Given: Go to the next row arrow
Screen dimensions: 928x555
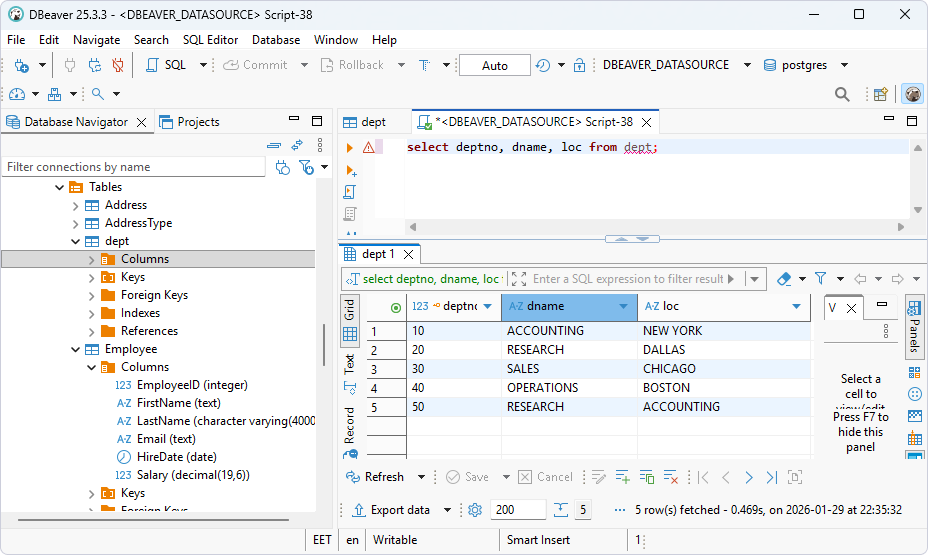Looking at the screenshot, I should click(x=749, y=477).
